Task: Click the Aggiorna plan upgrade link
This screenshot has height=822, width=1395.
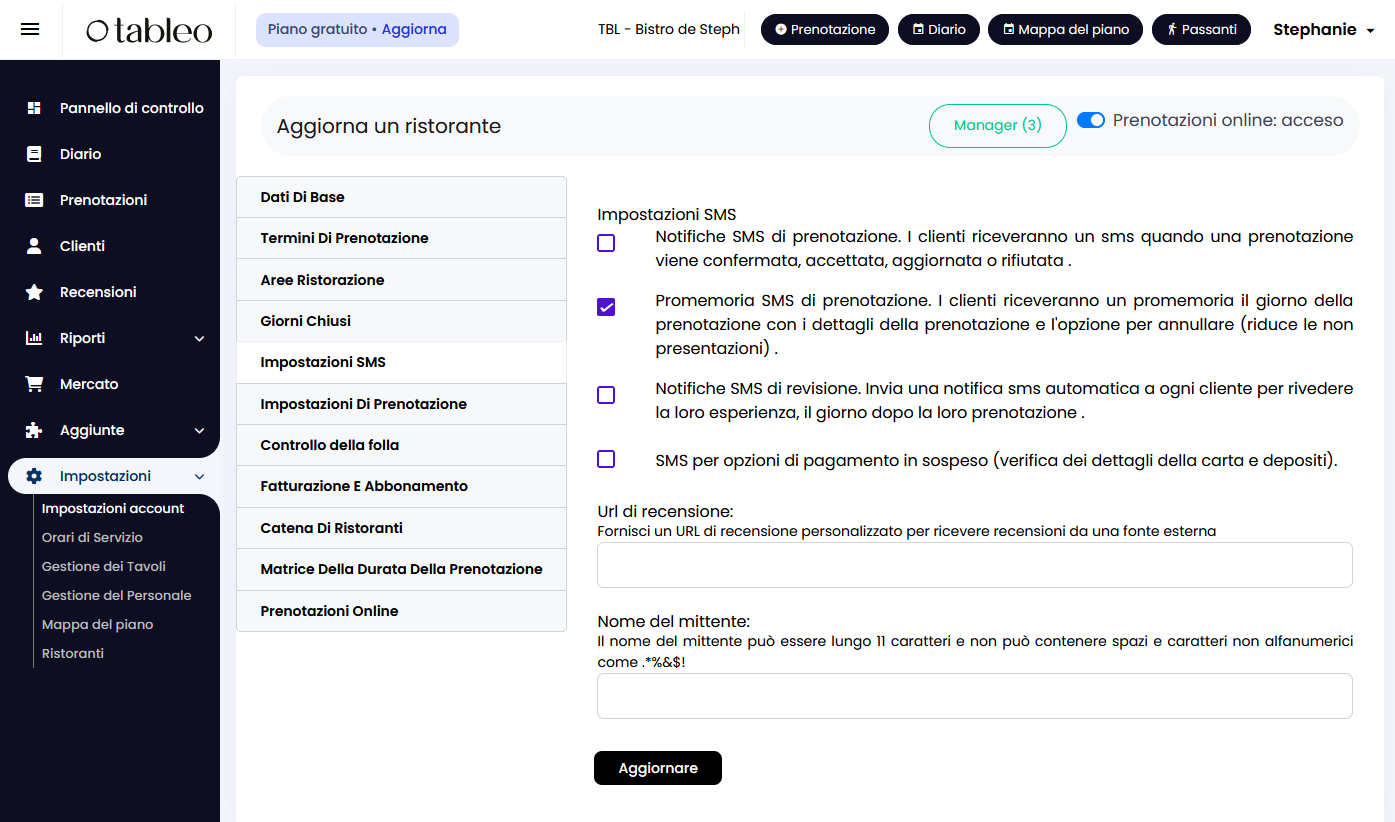Action: 414,29
